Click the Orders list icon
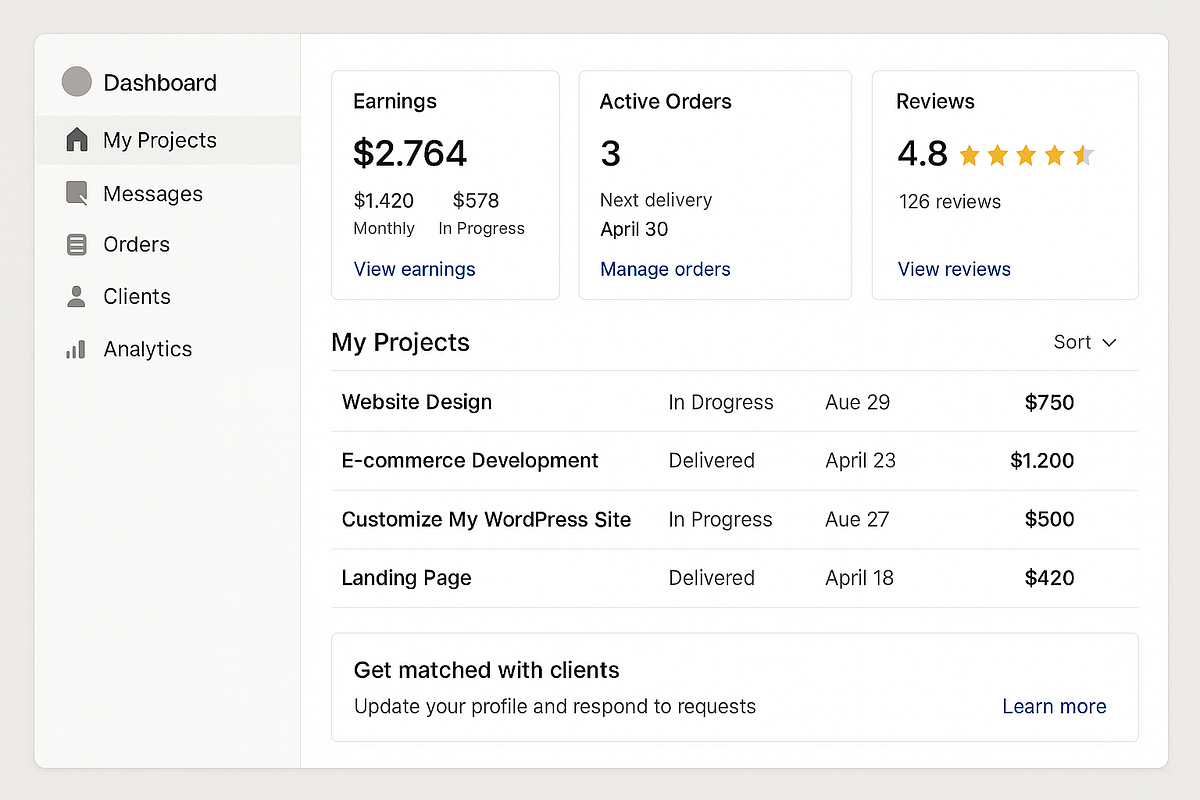 point(76,245)
